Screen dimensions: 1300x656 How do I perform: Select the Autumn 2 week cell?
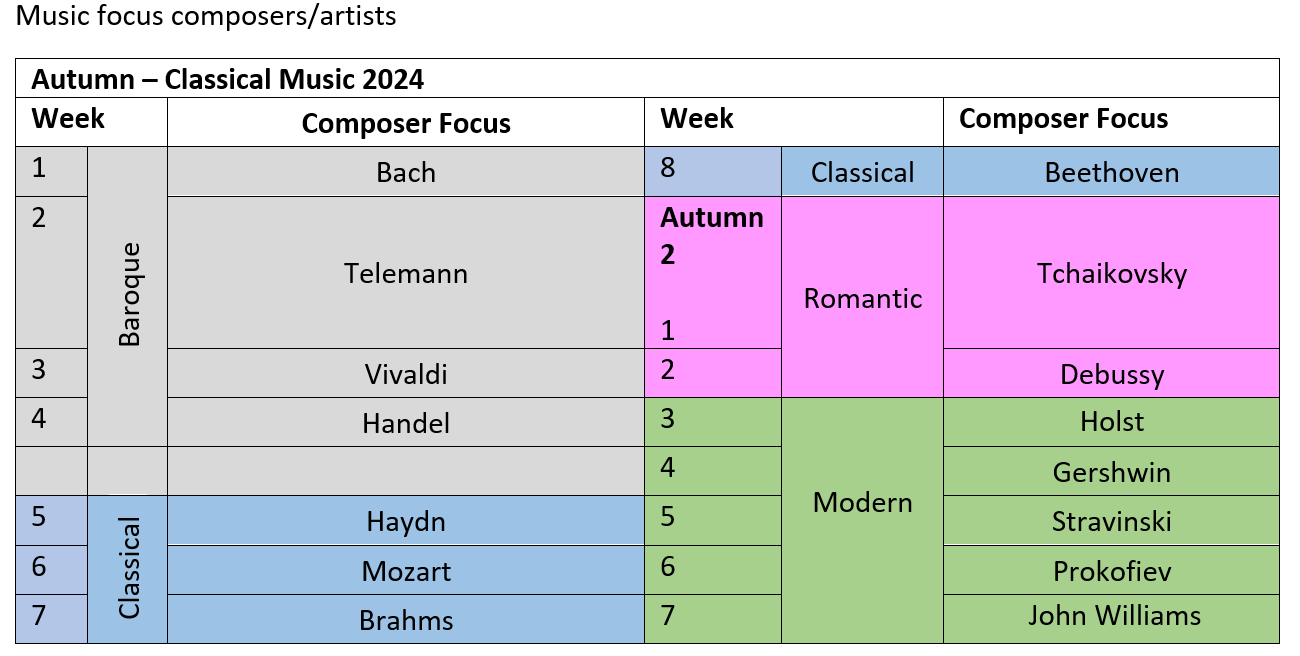(713, 273)
